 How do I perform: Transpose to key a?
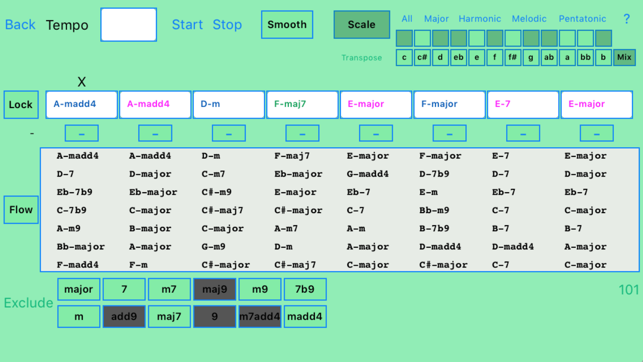pyautogui.click(x=567, y=57)
